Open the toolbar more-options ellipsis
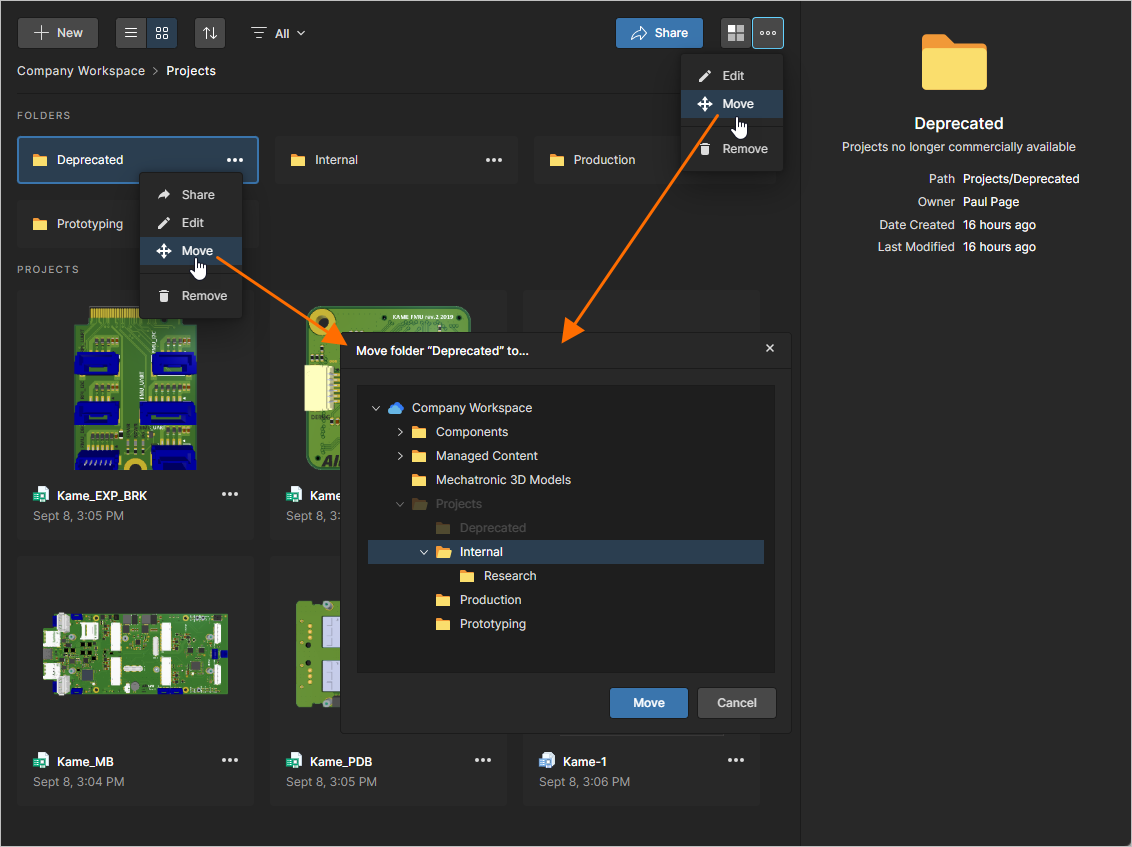 click(x=768, y=33)
